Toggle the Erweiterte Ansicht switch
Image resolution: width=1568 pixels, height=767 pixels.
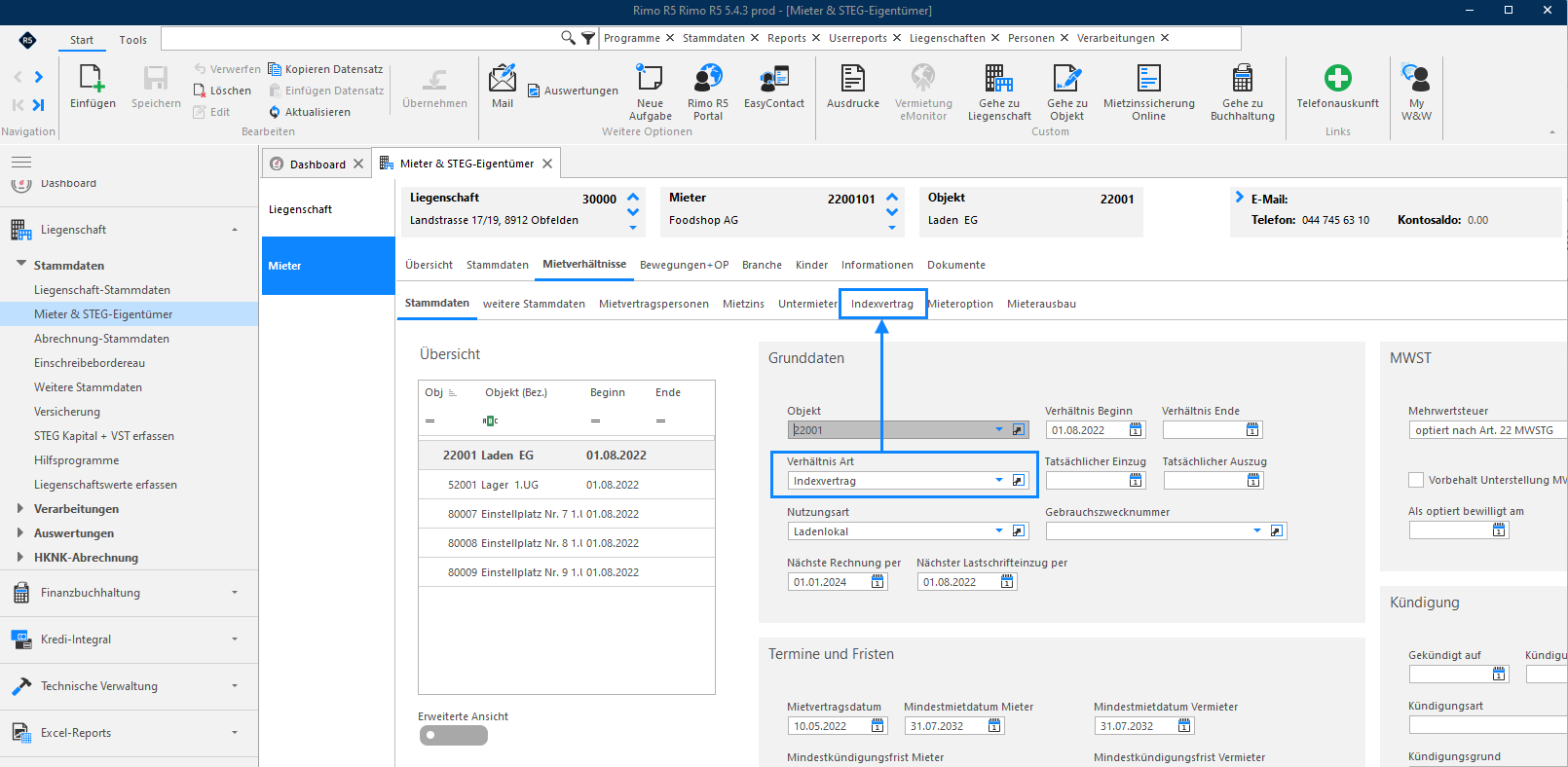point(454,735)
